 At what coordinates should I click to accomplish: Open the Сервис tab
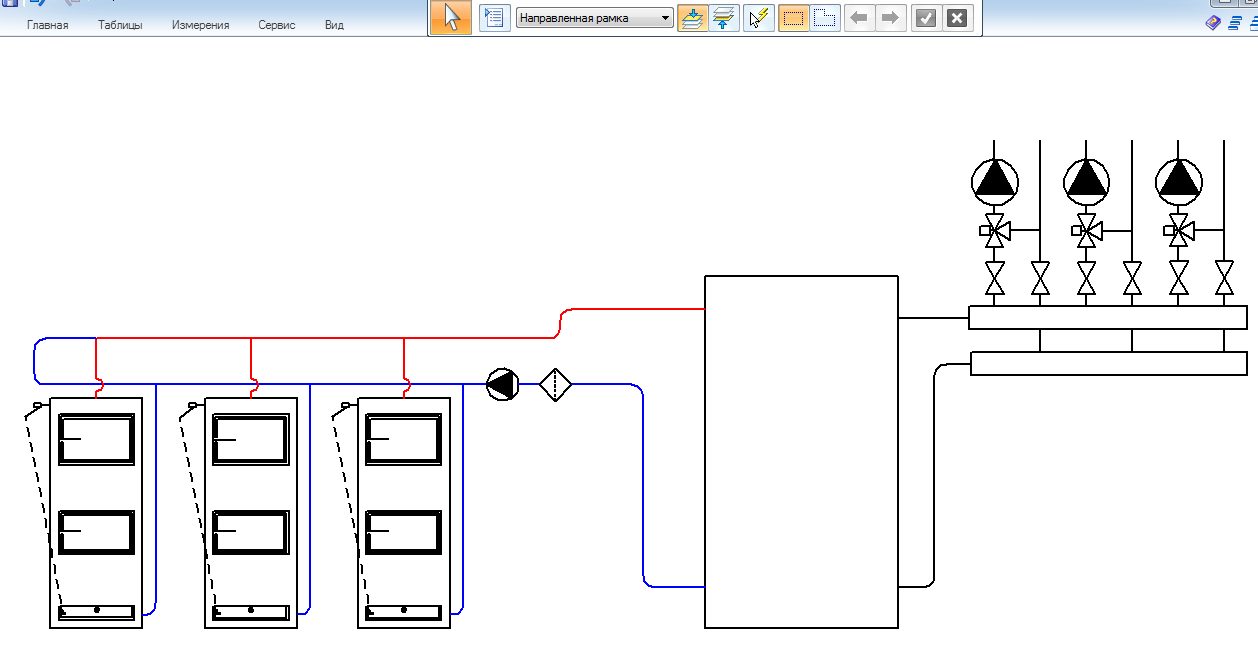pos(277,25)
